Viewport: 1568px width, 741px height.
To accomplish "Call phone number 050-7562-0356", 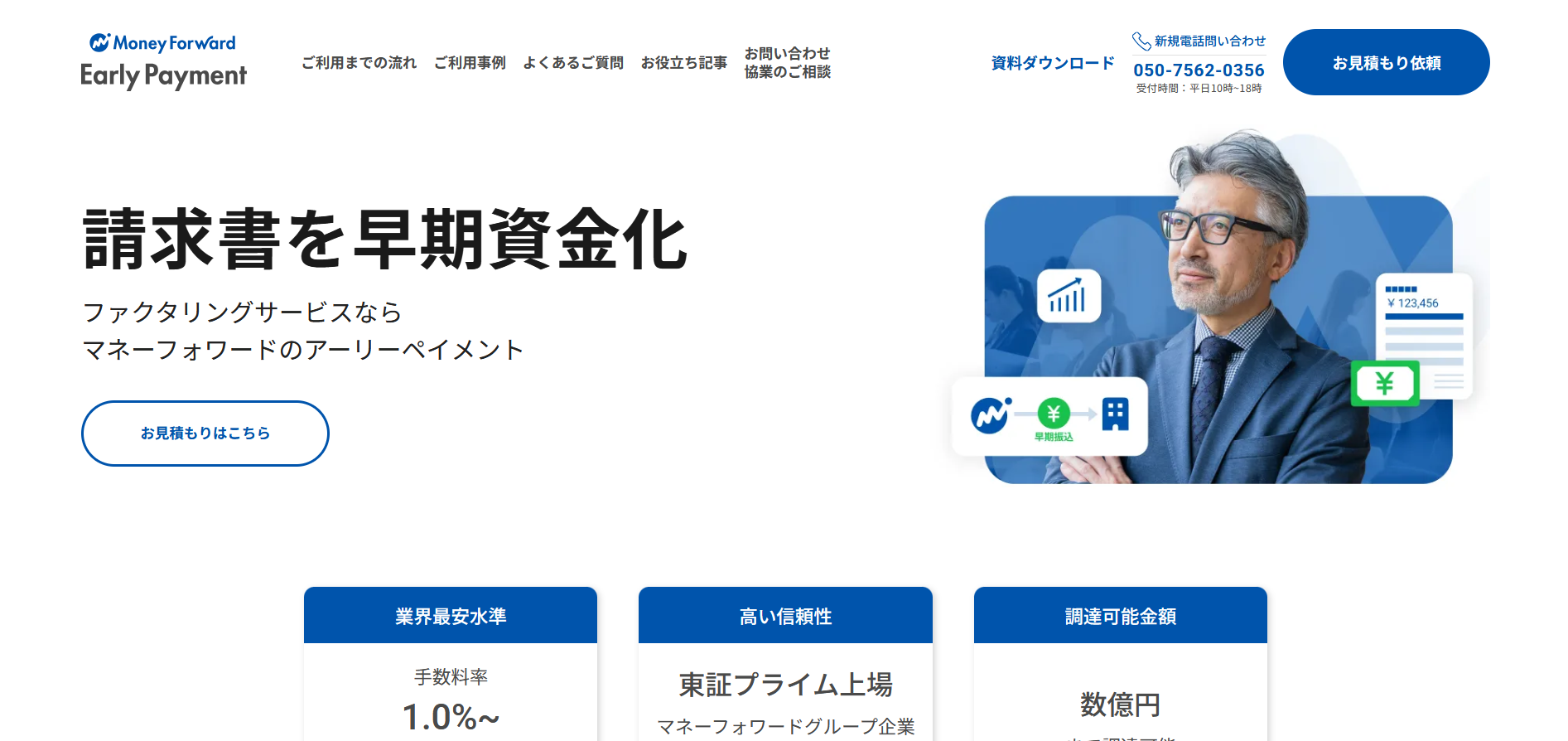I will tap(1199, 70).
